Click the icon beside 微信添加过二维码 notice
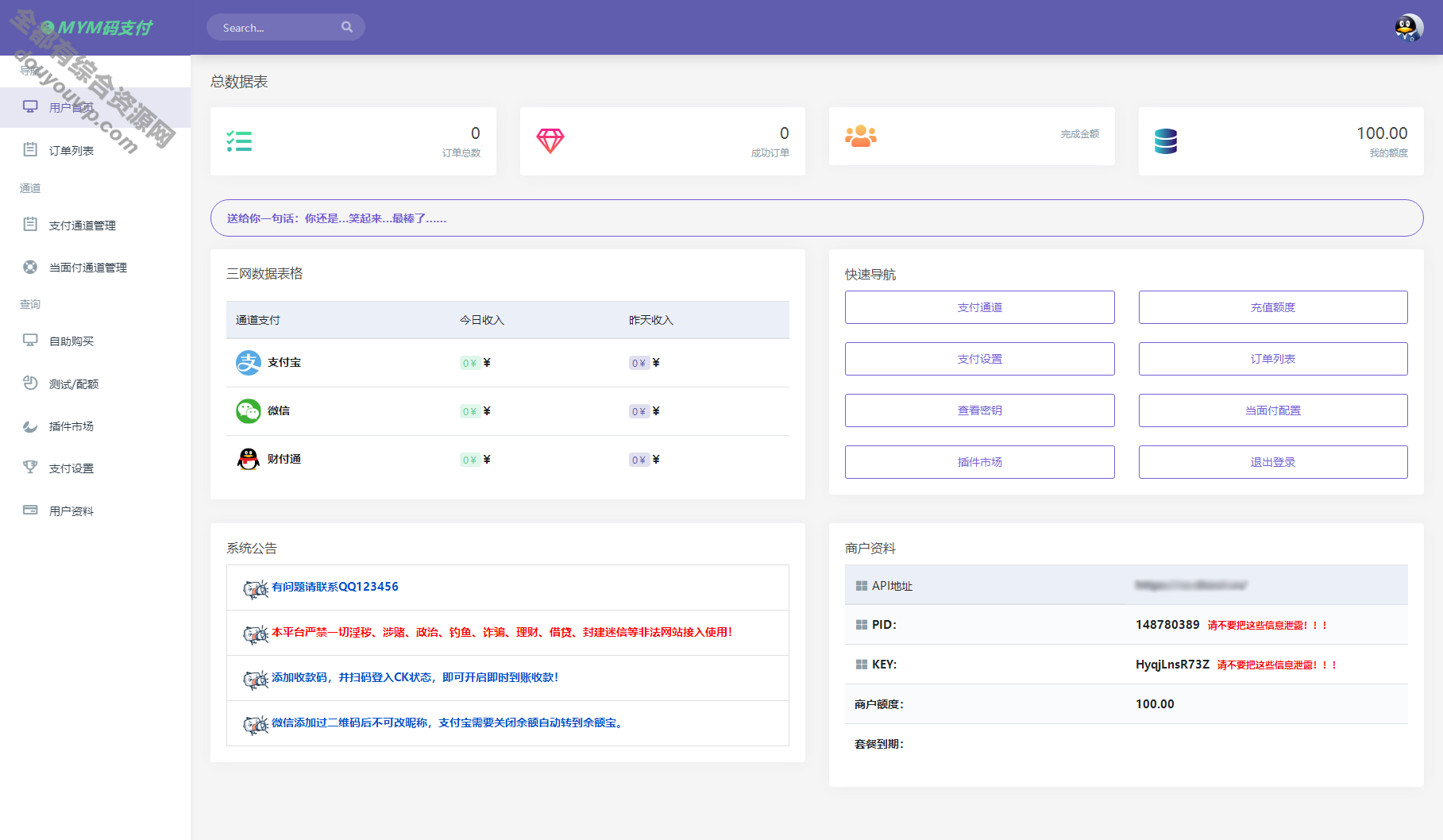This screenshot has height=840, width=1443. pos(256,724)
